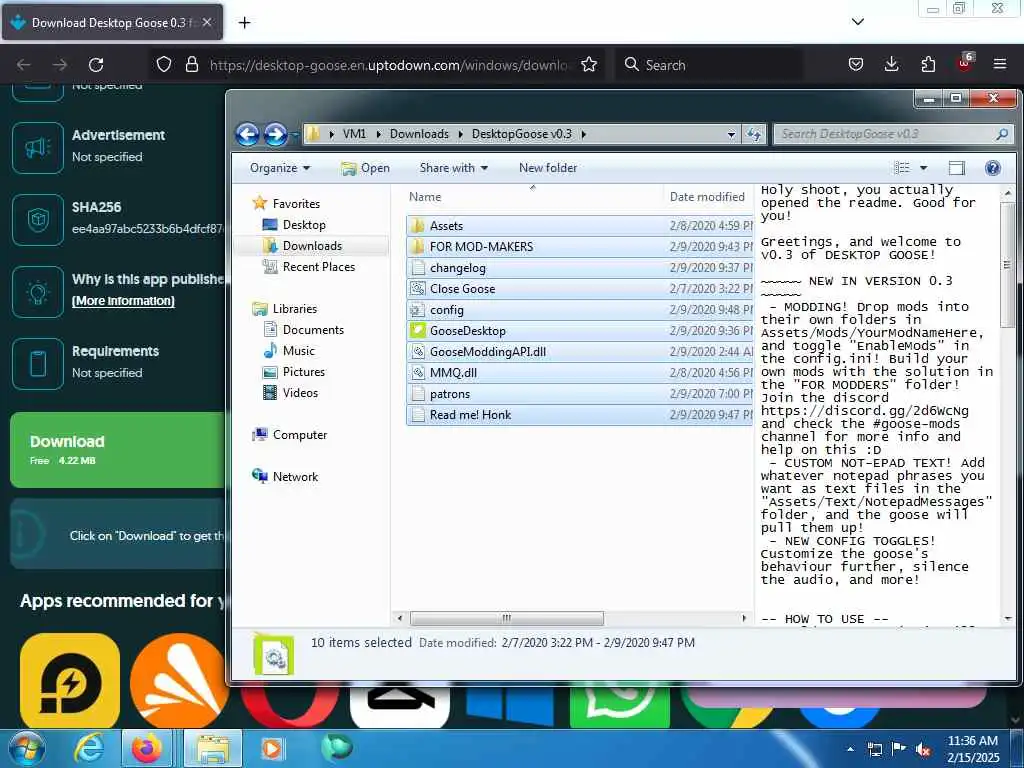This screenshot has height=768, width=1024.
Task: Open Firefox hamburger application menu
Action: 1000,64
